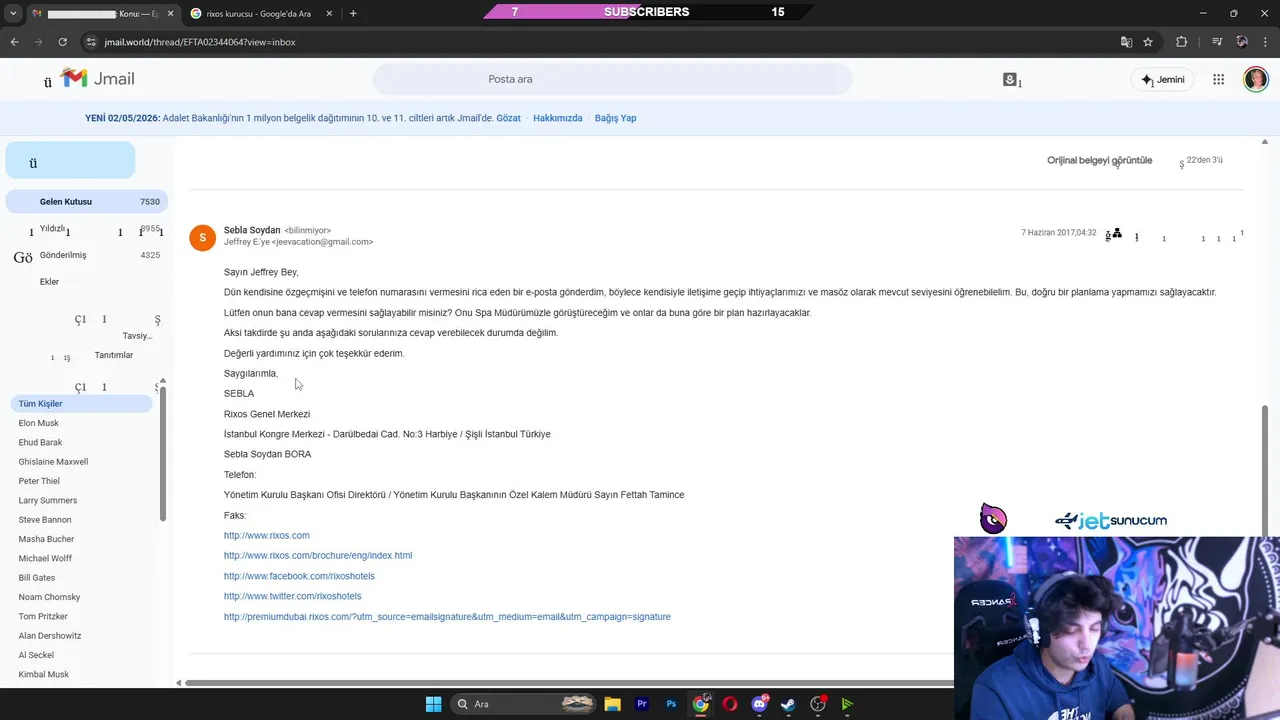
Task: Click the Jmail logo
Action: point(97,79)
